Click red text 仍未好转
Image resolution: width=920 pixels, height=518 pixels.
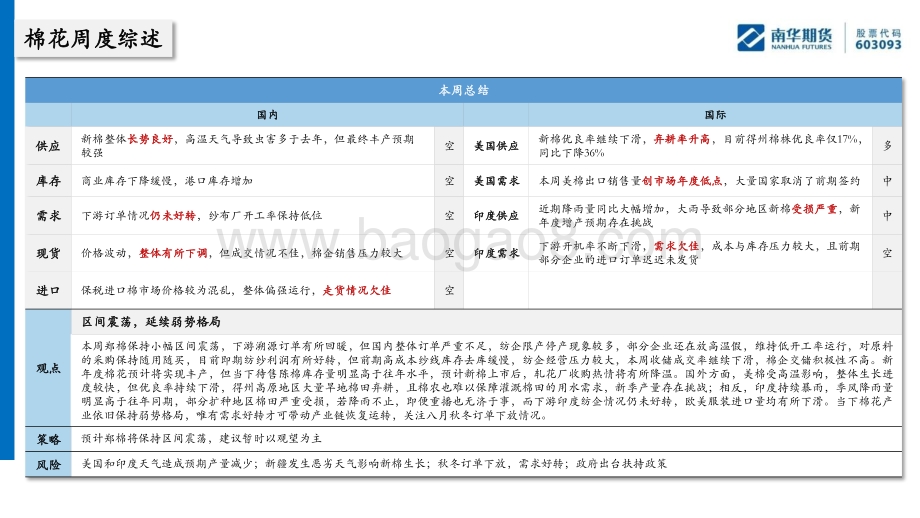(172, 216)
